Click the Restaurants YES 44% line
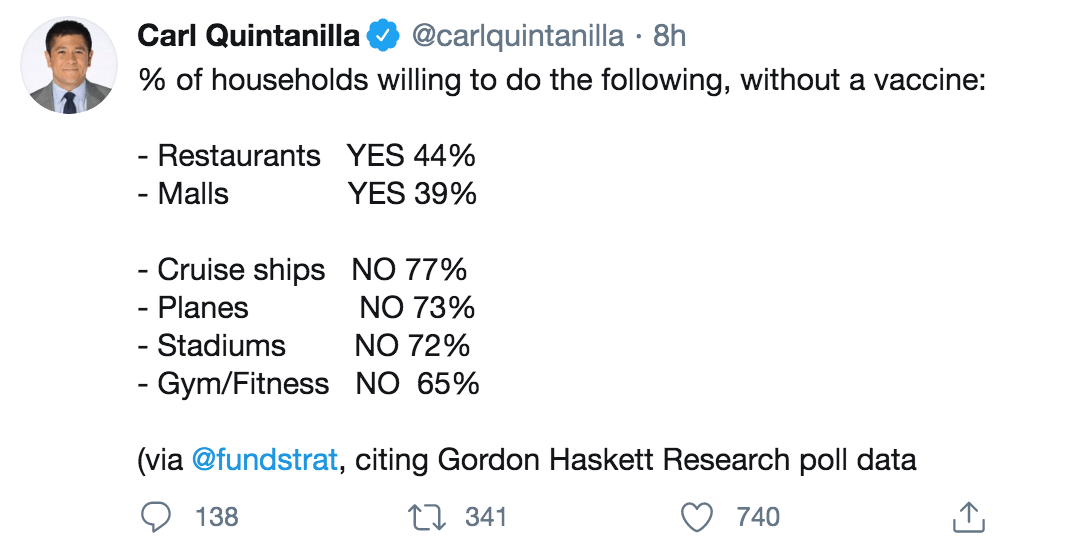The height and width of the screenshot is (546, 1086). tap(308, 156)
